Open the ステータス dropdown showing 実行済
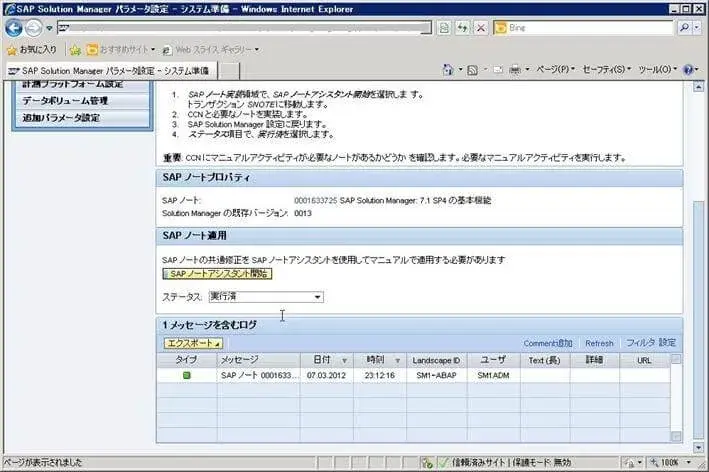Screen dimensions: 709x472 tap(266, 297)
